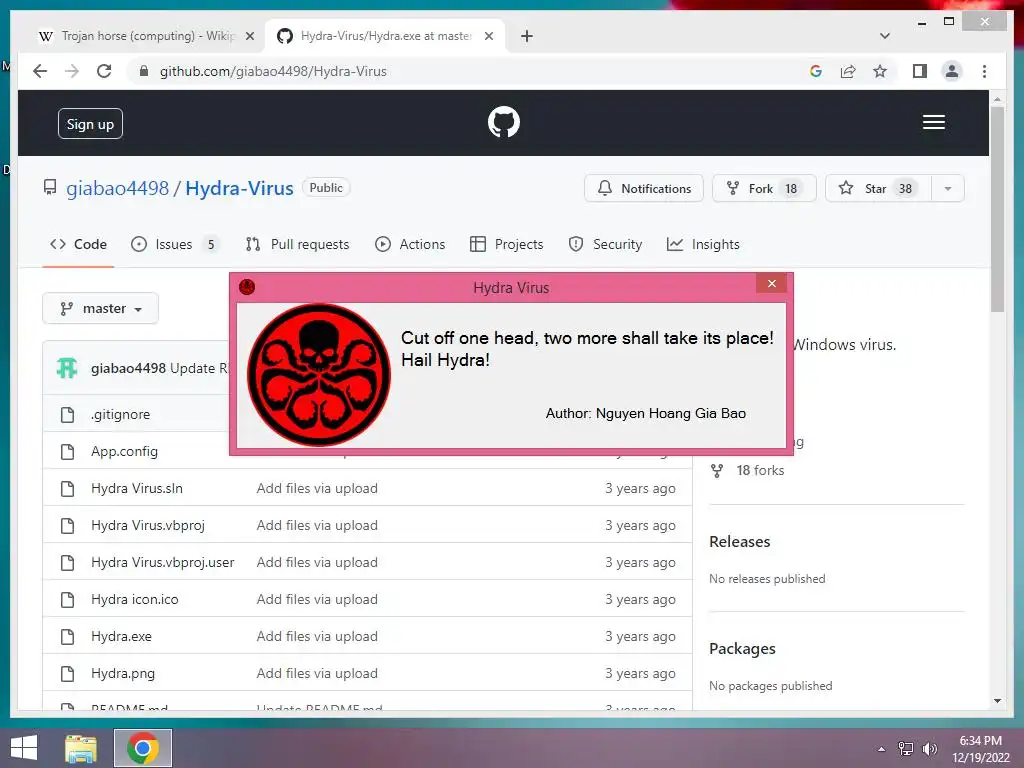Viewport: 1024px width, 768px height.
Task: Click the browser back arrow
Action: pyautogui.click(x=40, y=71)
